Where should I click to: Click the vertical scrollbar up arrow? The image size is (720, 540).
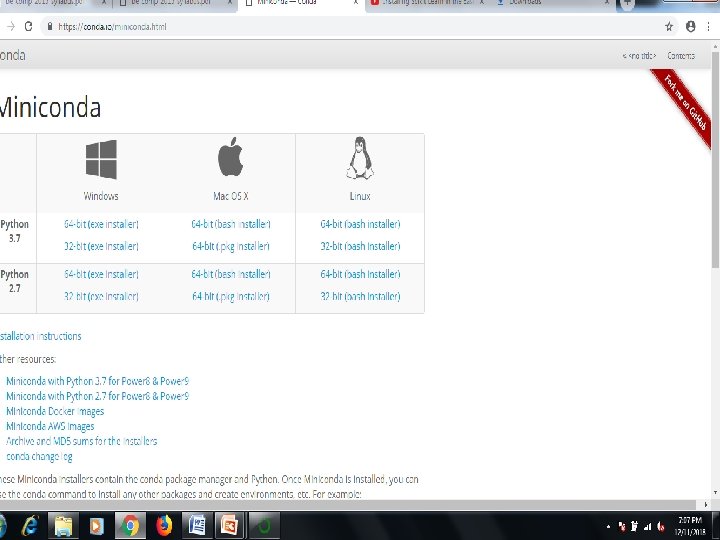coord(715,47)
